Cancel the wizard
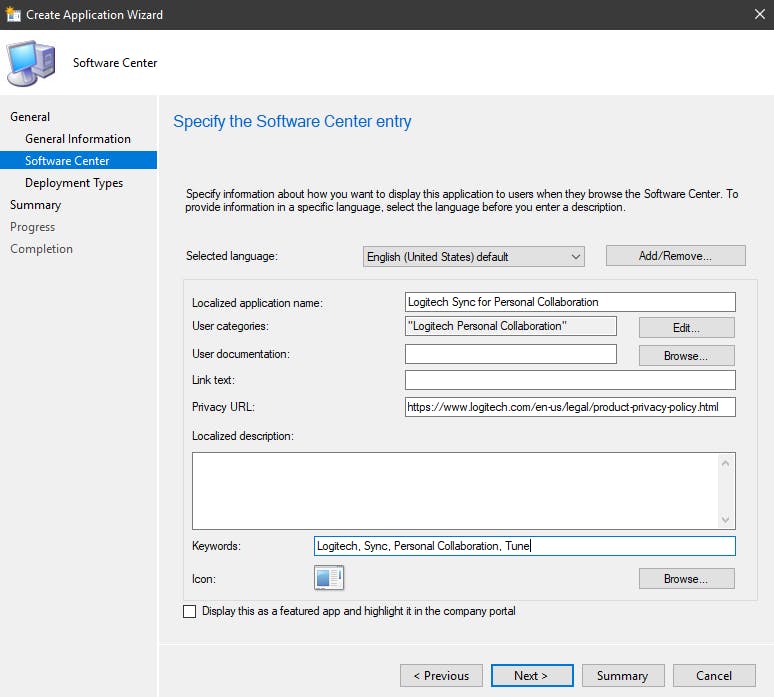The width and height of the screenshot is (774, 697). pos(714,675)
